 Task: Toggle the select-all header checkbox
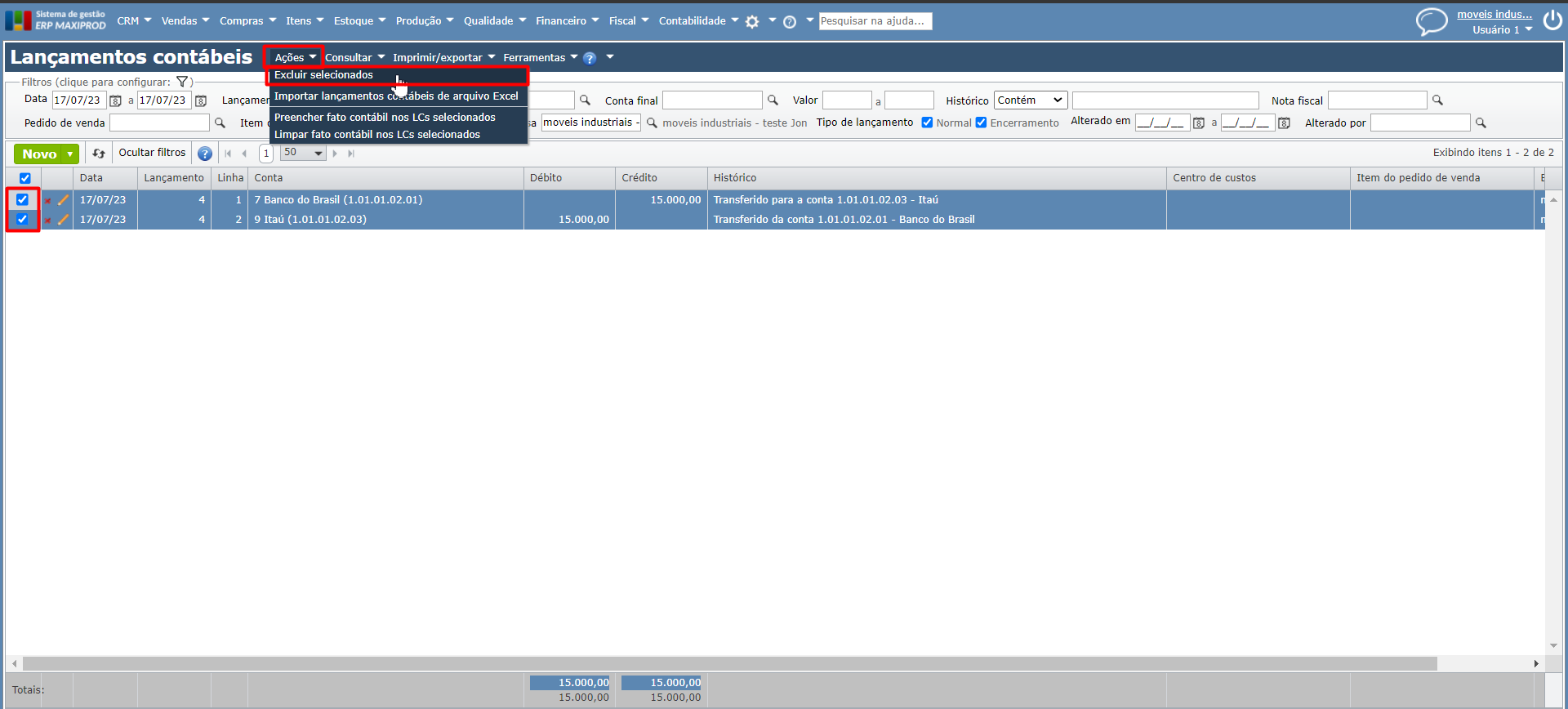coord(24,178)
